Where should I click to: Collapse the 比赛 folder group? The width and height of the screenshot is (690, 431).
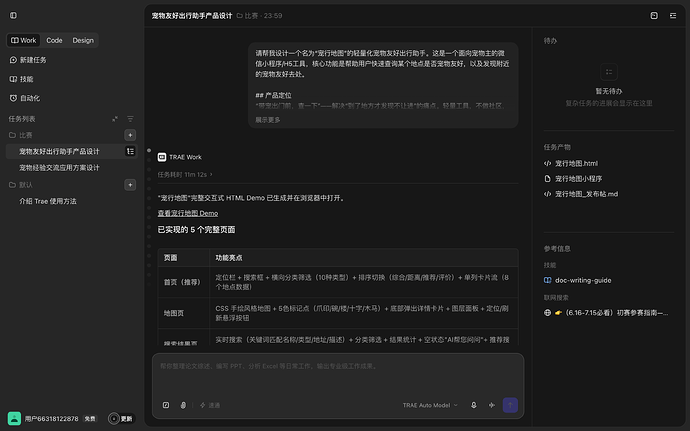21,135
